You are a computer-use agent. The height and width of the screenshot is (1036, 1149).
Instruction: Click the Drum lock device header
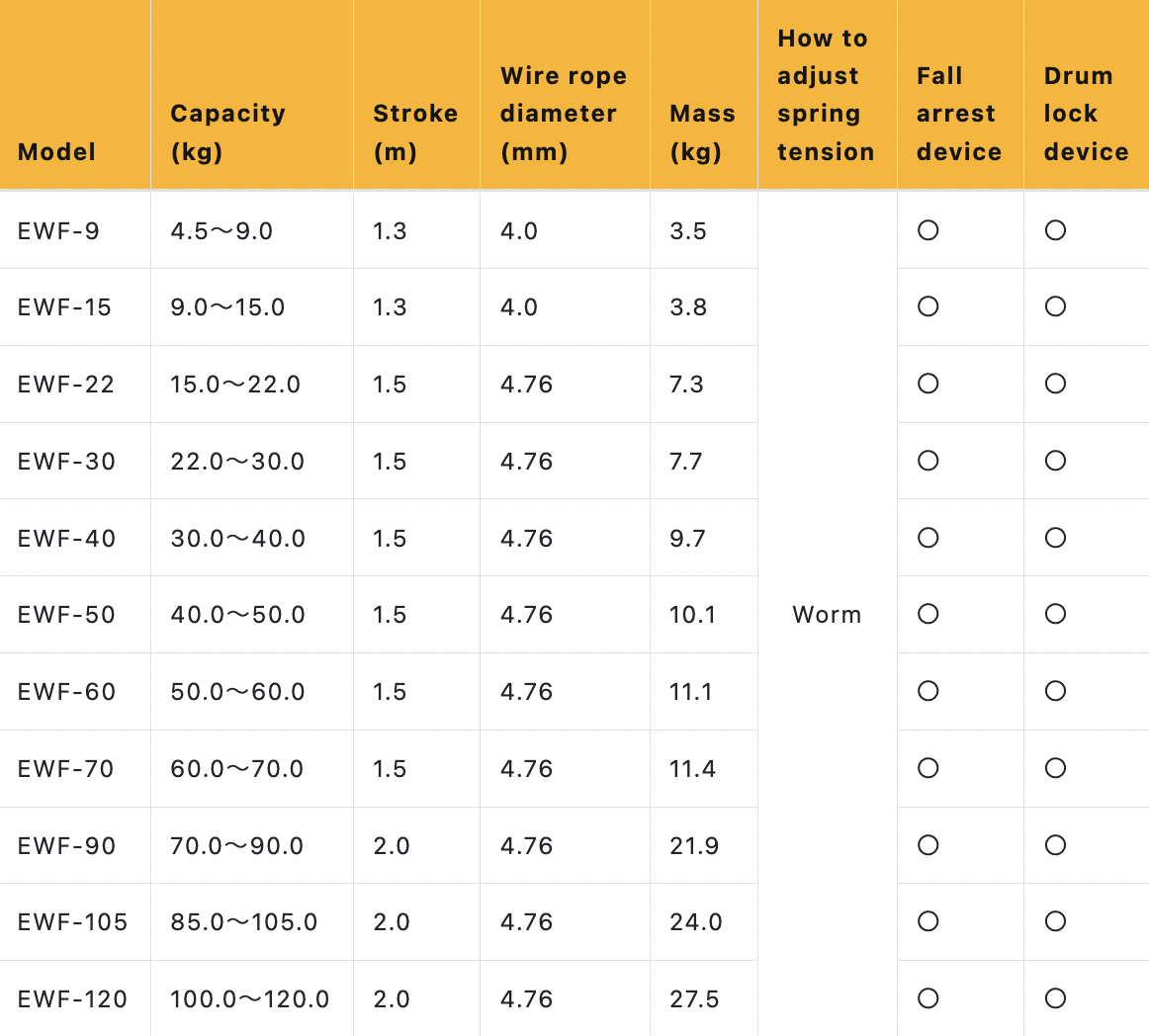click(1086, 114)
